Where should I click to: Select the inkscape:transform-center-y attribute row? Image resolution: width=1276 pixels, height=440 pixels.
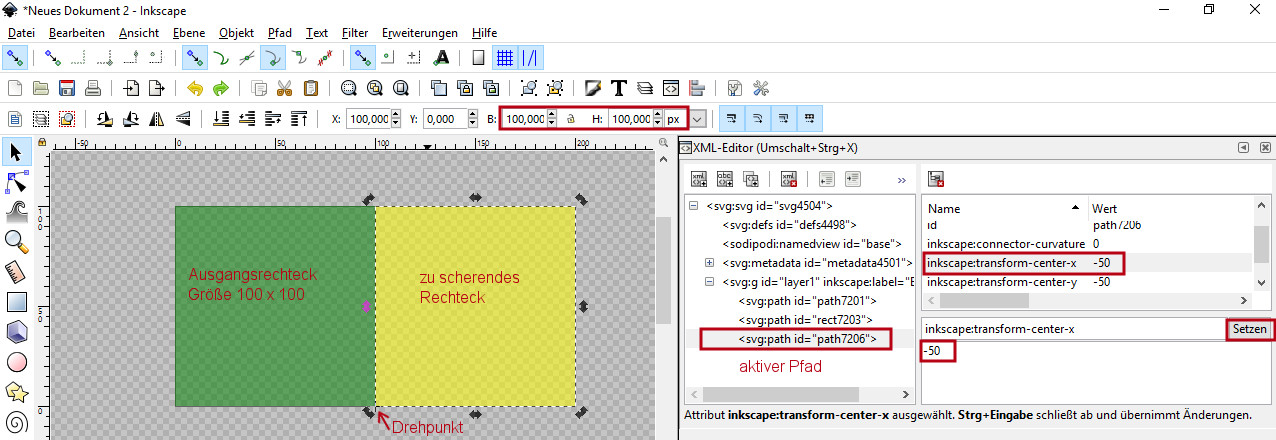(1087, 282)
